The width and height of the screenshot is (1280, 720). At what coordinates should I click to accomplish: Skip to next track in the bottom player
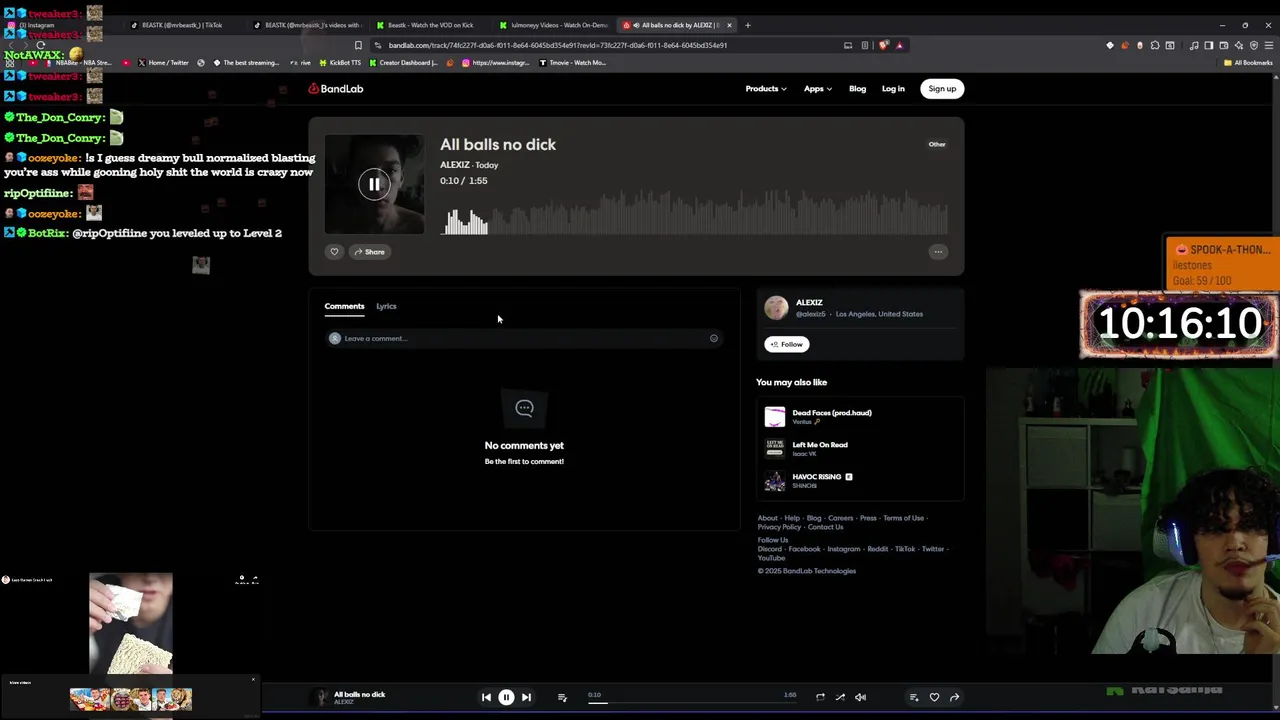coord(526,697)
